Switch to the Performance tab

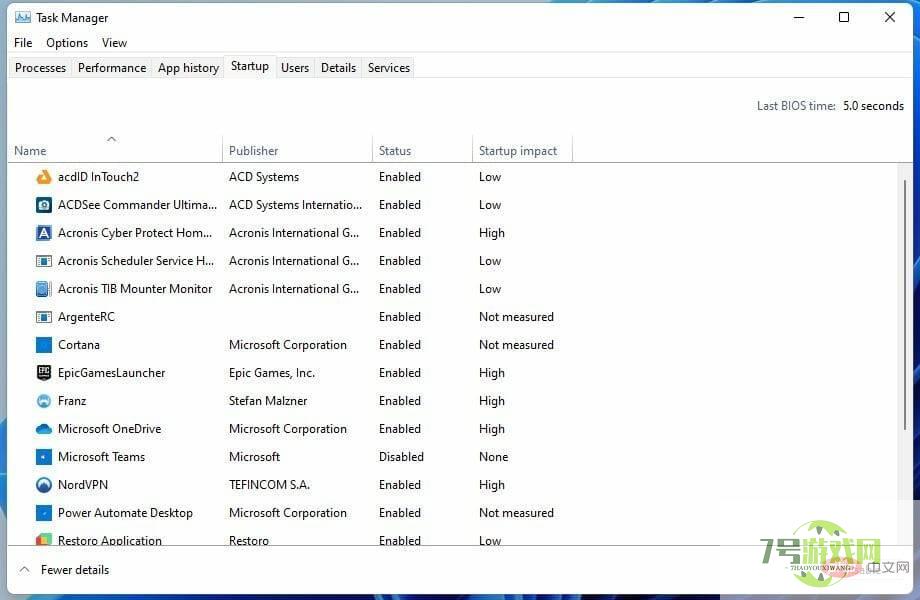[x=112, y=68]
